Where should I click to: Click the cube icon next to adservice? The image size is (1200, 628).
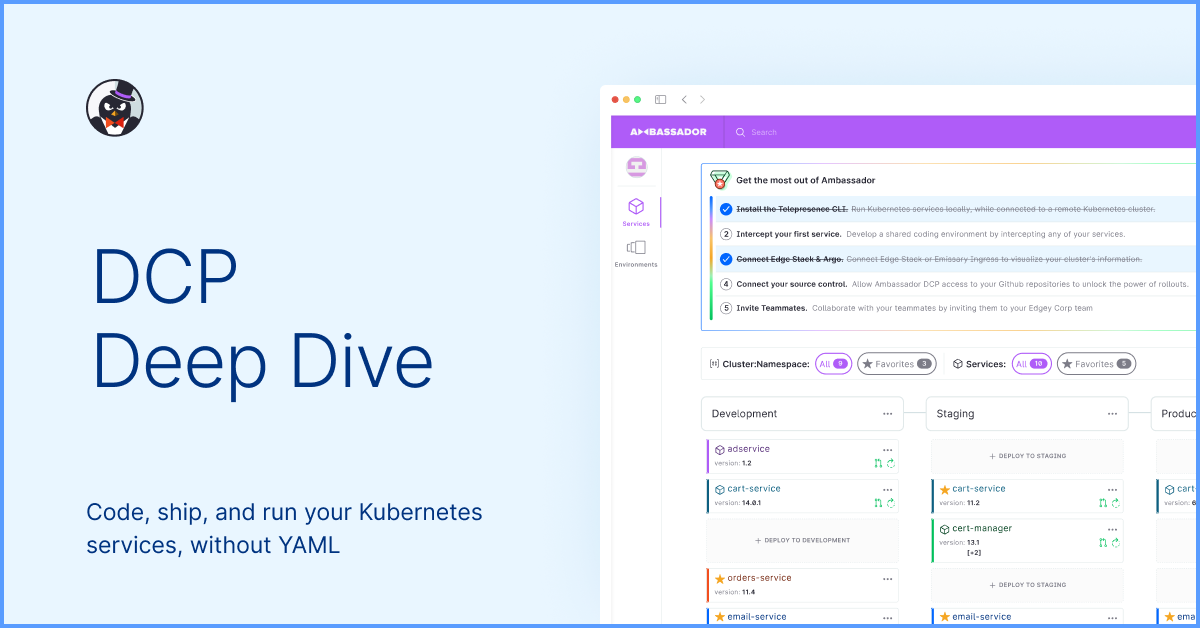(x=719, y=450)
